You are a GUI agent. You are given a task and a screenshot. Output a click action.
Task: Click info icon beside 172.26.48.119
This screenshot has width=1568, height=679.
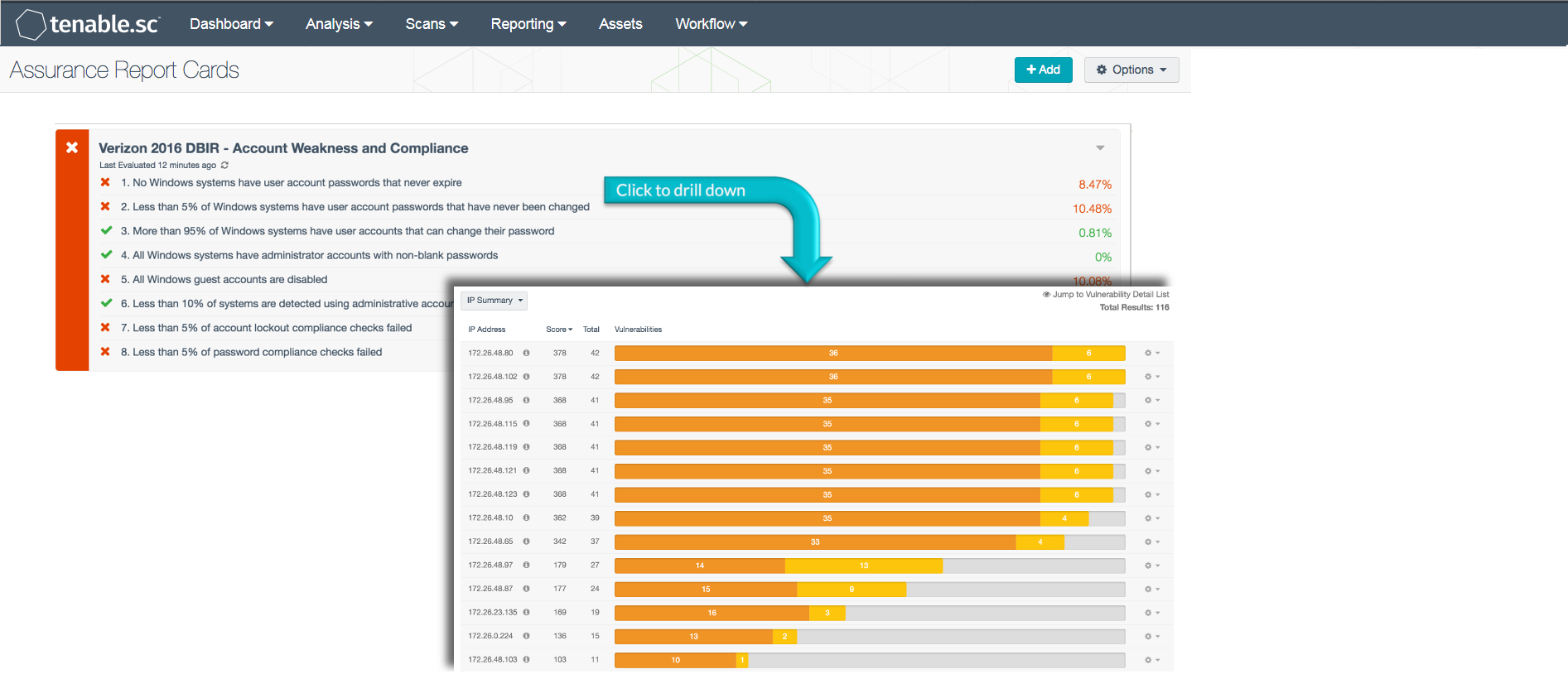(x=526, y=447)
